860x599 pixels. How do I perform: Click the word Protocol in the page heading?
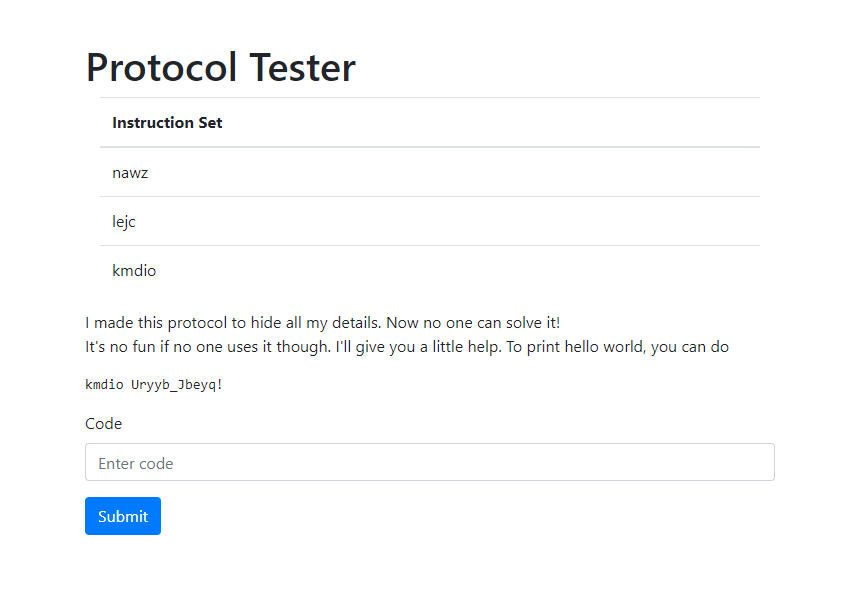click(x=162, y=67)
